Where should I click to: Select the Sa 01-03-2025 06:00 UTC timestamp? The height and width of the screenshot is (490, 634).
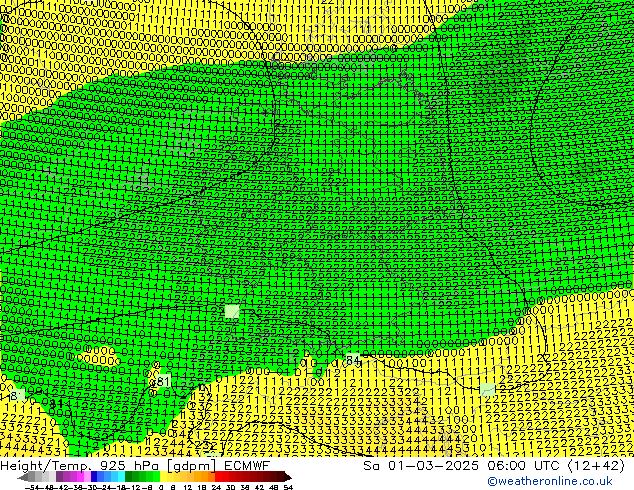[494, 465]
